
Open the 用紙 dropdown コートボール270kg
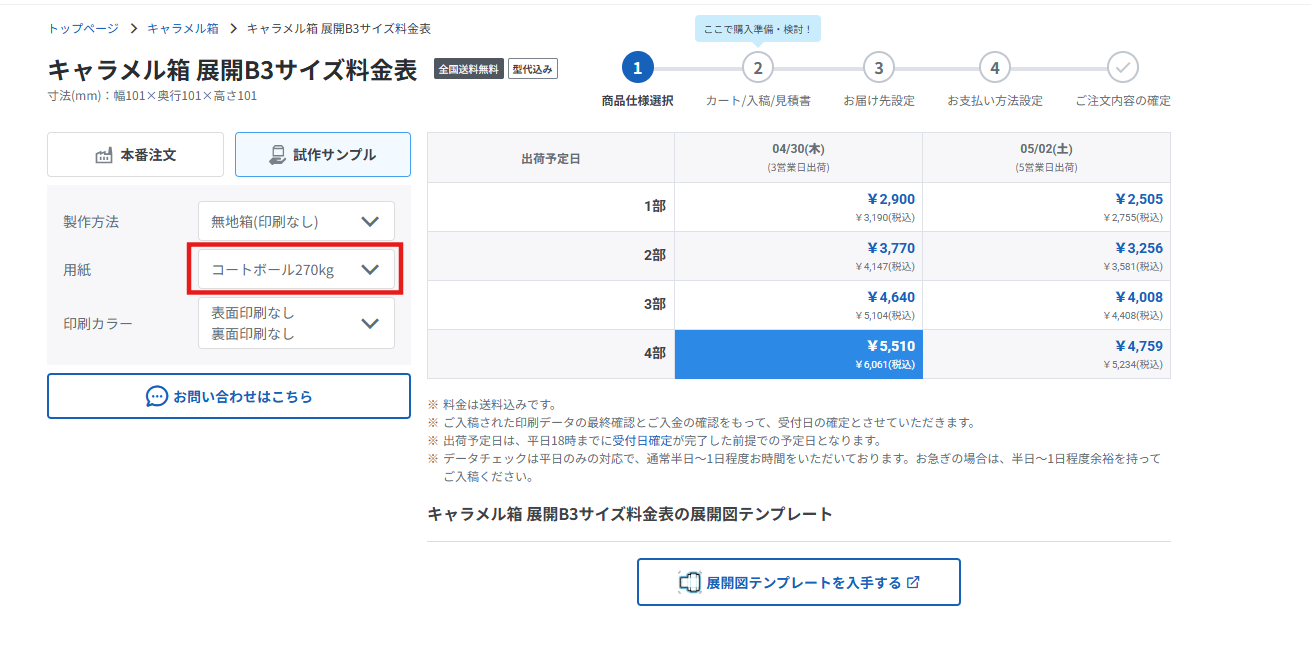click(x=296, y=269)
